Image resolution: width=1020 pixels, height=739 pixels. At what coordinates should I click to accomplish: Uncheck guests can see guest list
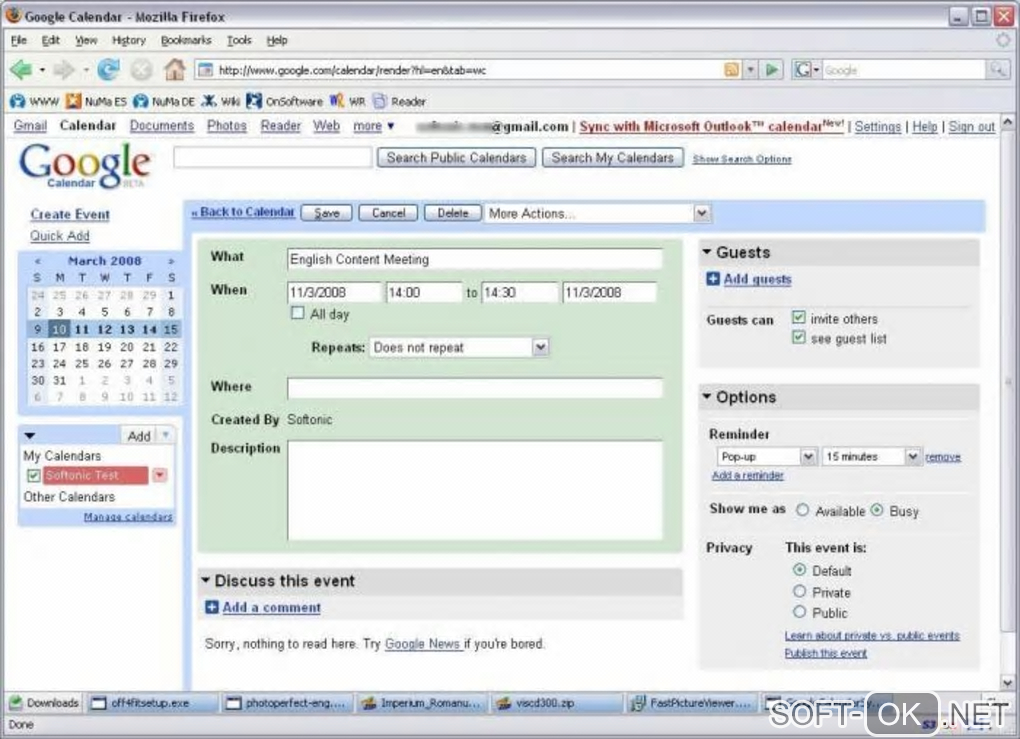tap(799, 338)
